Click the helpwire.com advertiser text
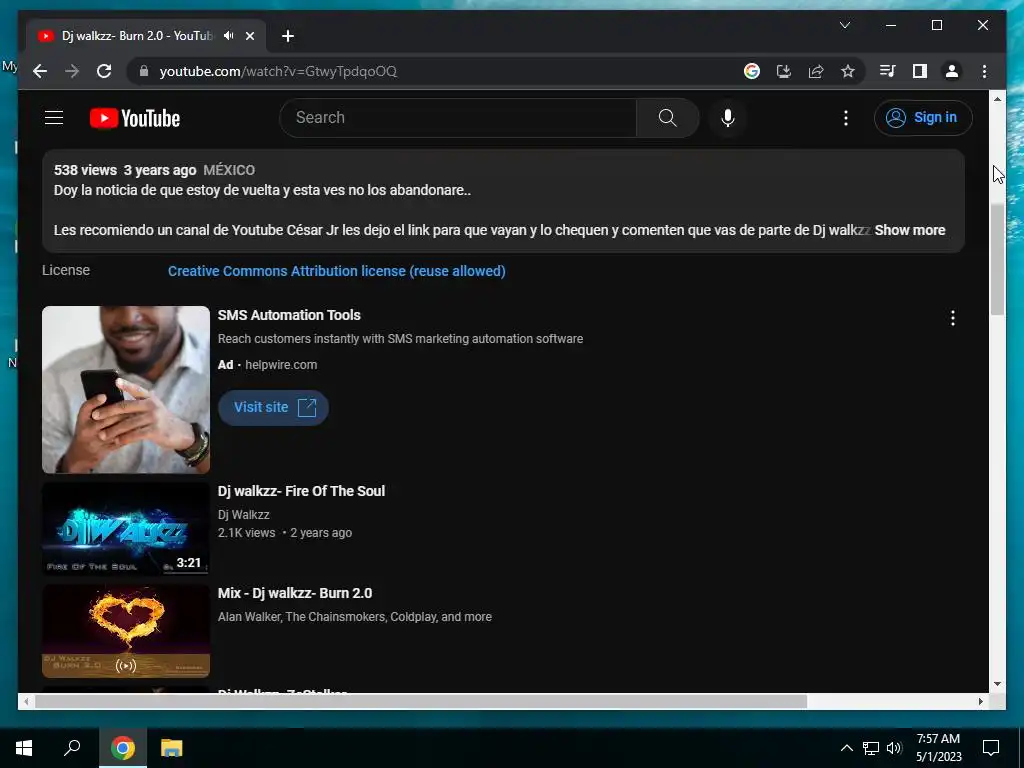This screenshot has height=768, width=1024. pos(281,365)
